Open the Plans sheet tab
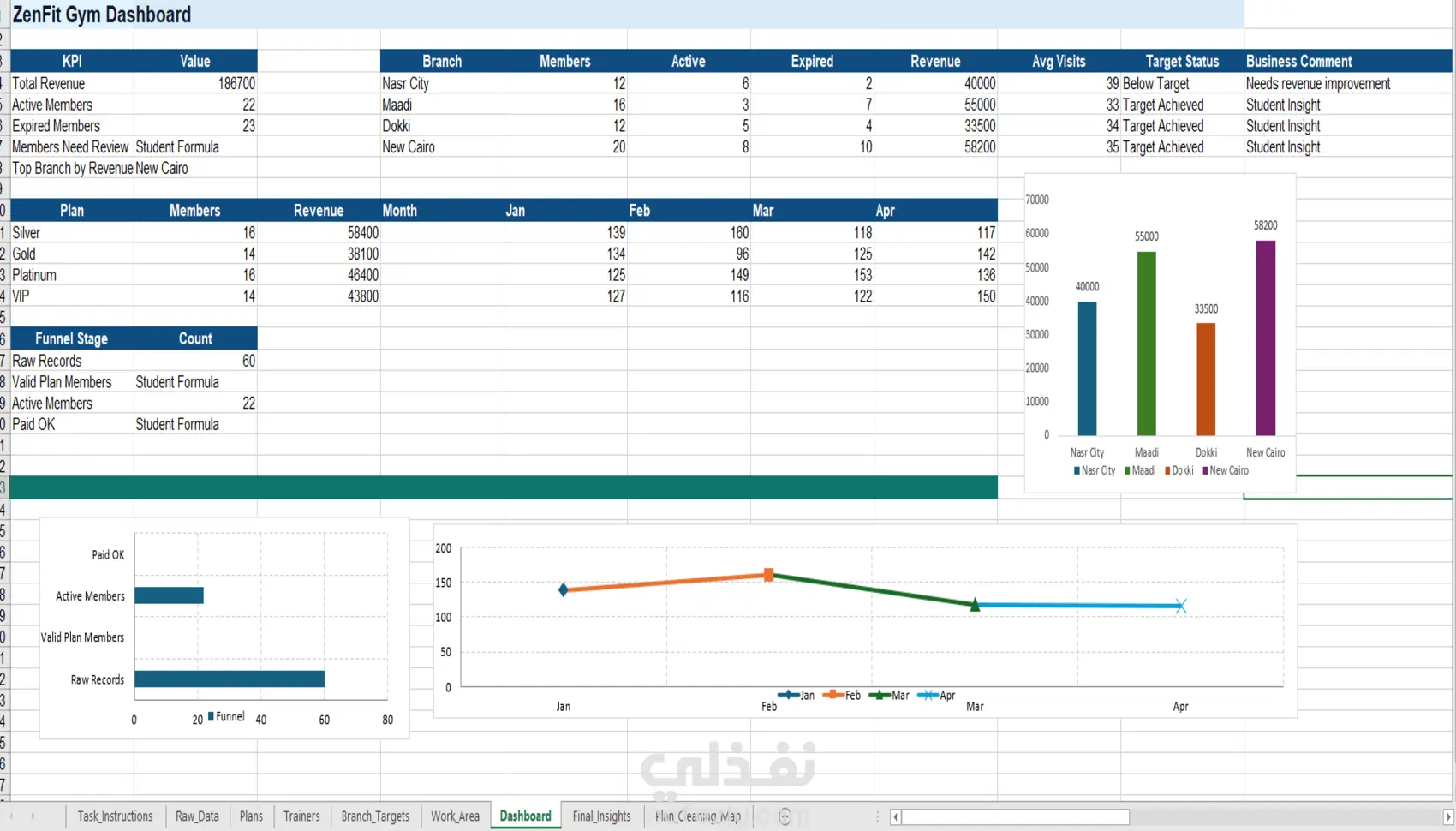The height and width of the screenshot is (831, 1456). pos(251,816)
